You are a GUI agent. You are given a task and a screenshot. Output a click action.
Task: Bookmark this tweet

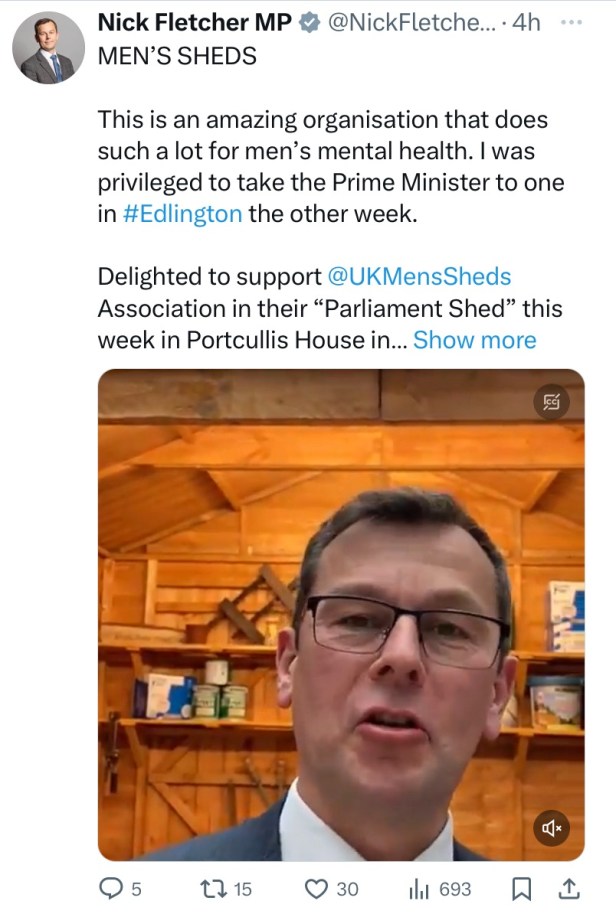[x=521, y=888]
